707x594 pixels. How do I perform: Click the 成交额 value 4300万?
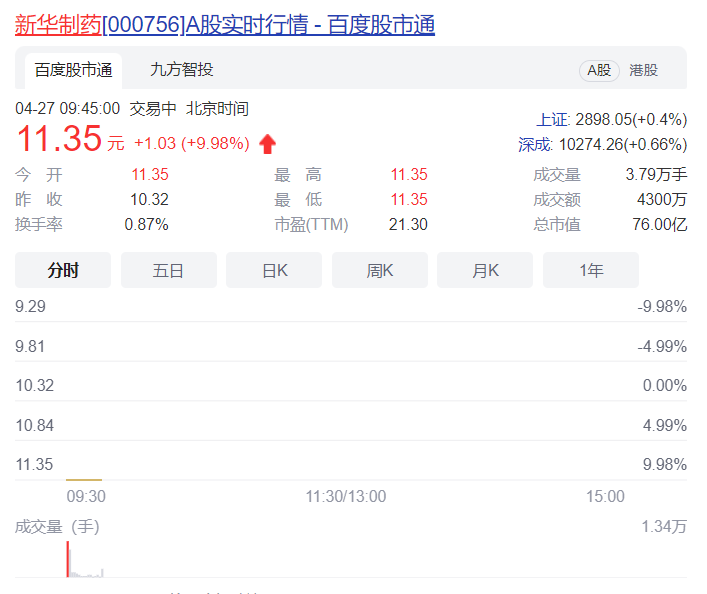(662, 199)
